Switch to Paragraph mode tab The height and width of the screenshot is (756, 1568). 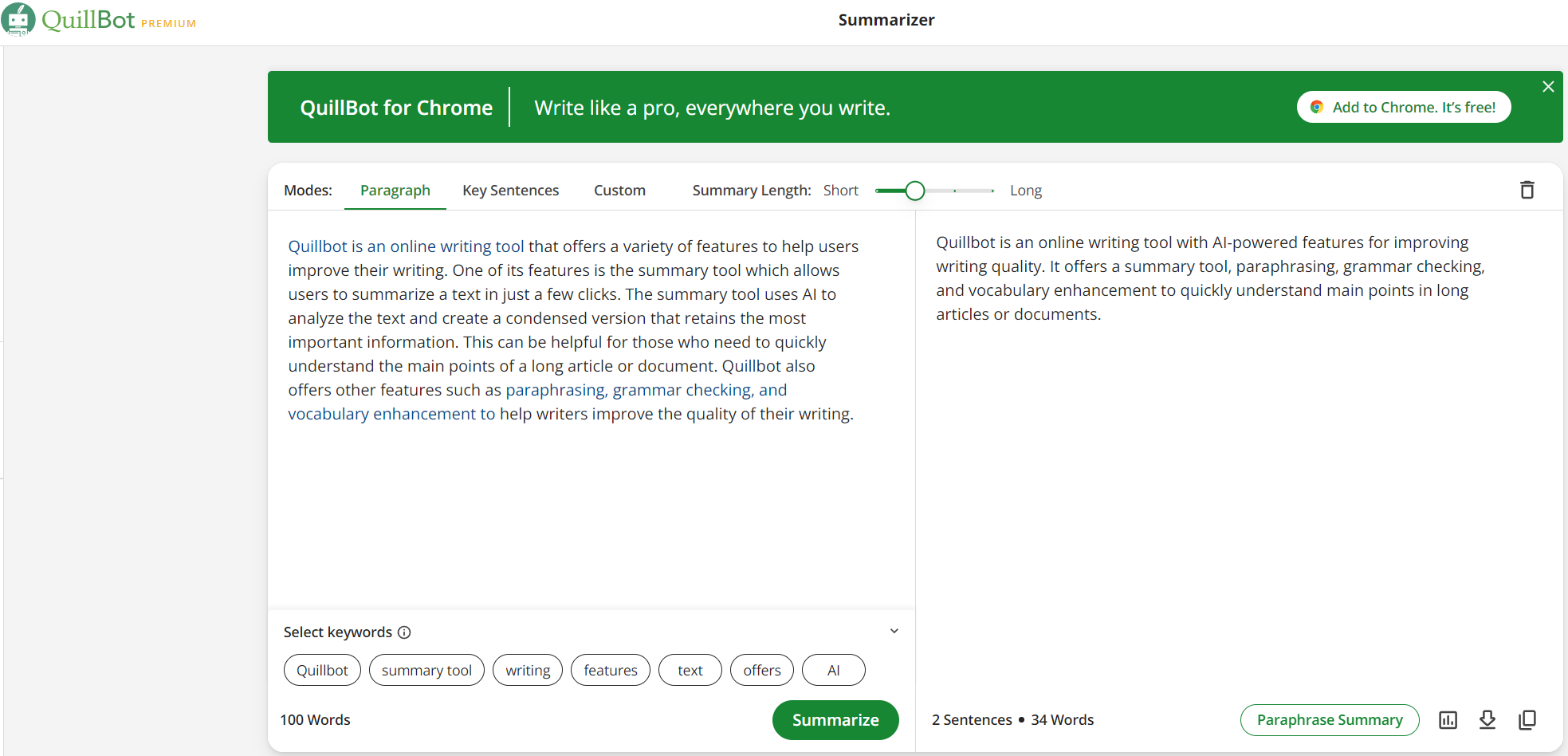395,190
